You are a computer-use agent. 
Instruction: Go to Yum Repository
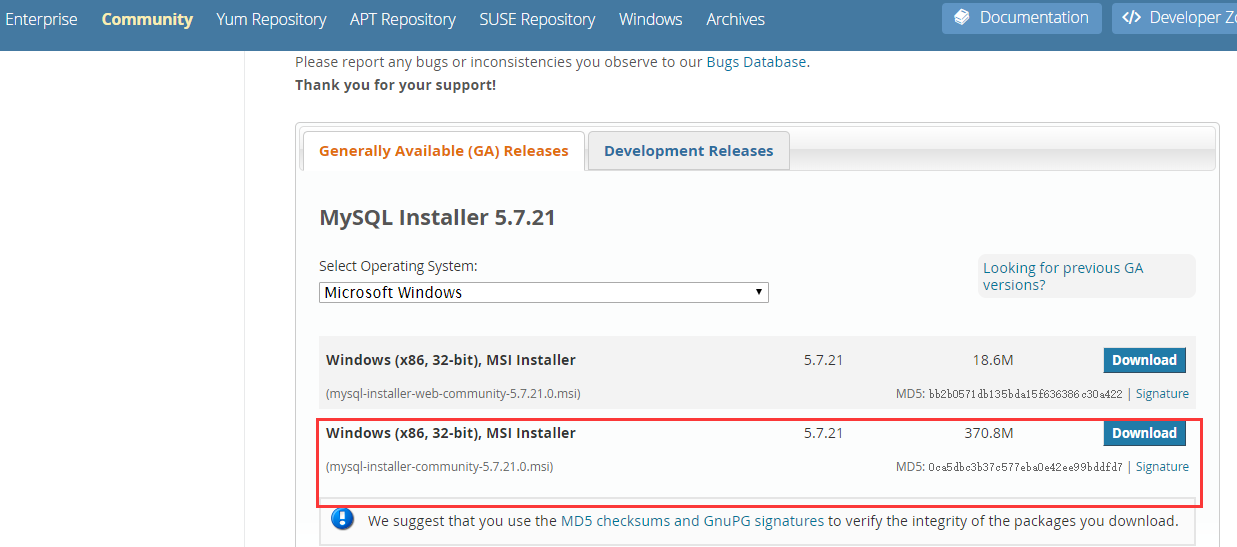271,19
